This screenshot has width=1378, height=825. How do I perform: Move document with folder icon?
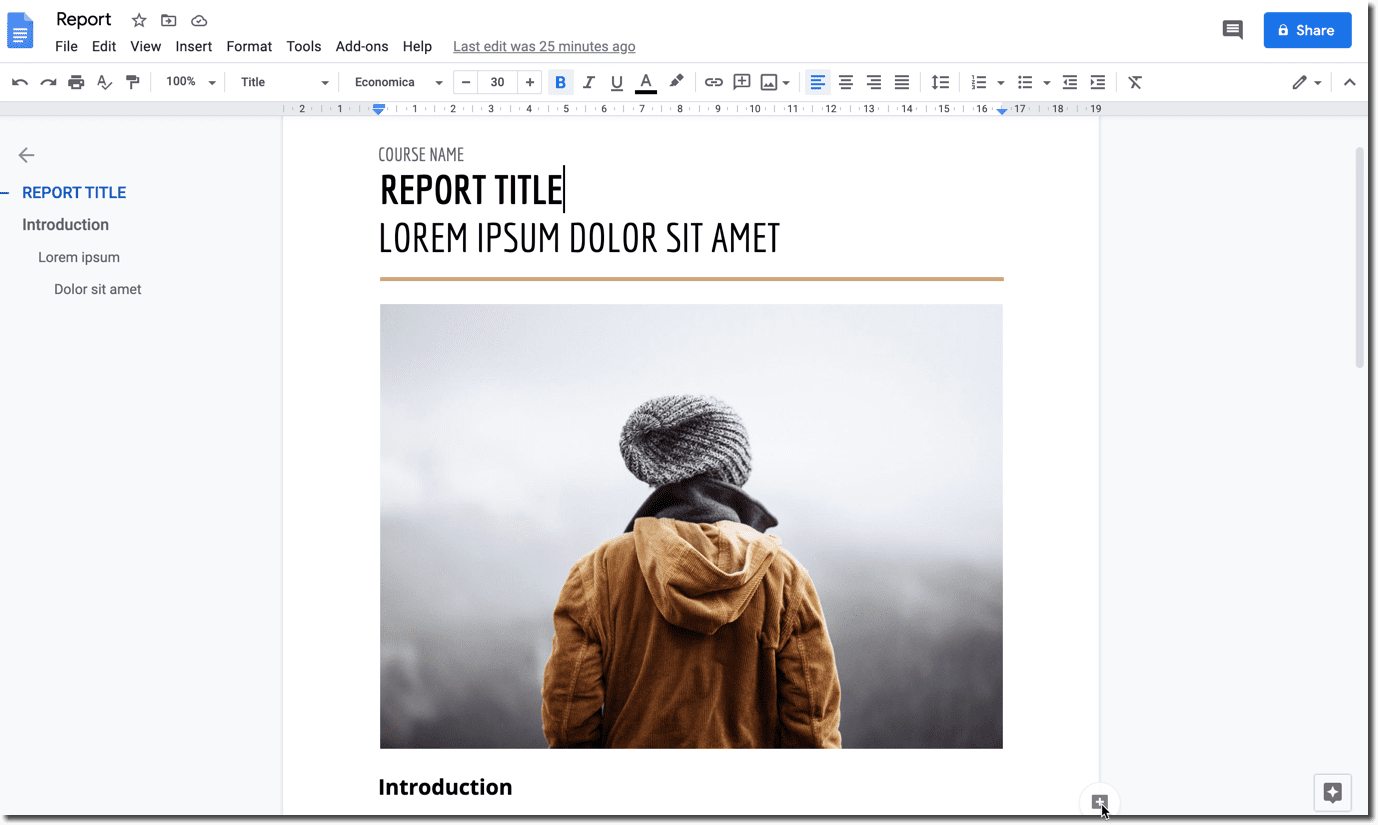pyautogui.click(x=169, y=21)
